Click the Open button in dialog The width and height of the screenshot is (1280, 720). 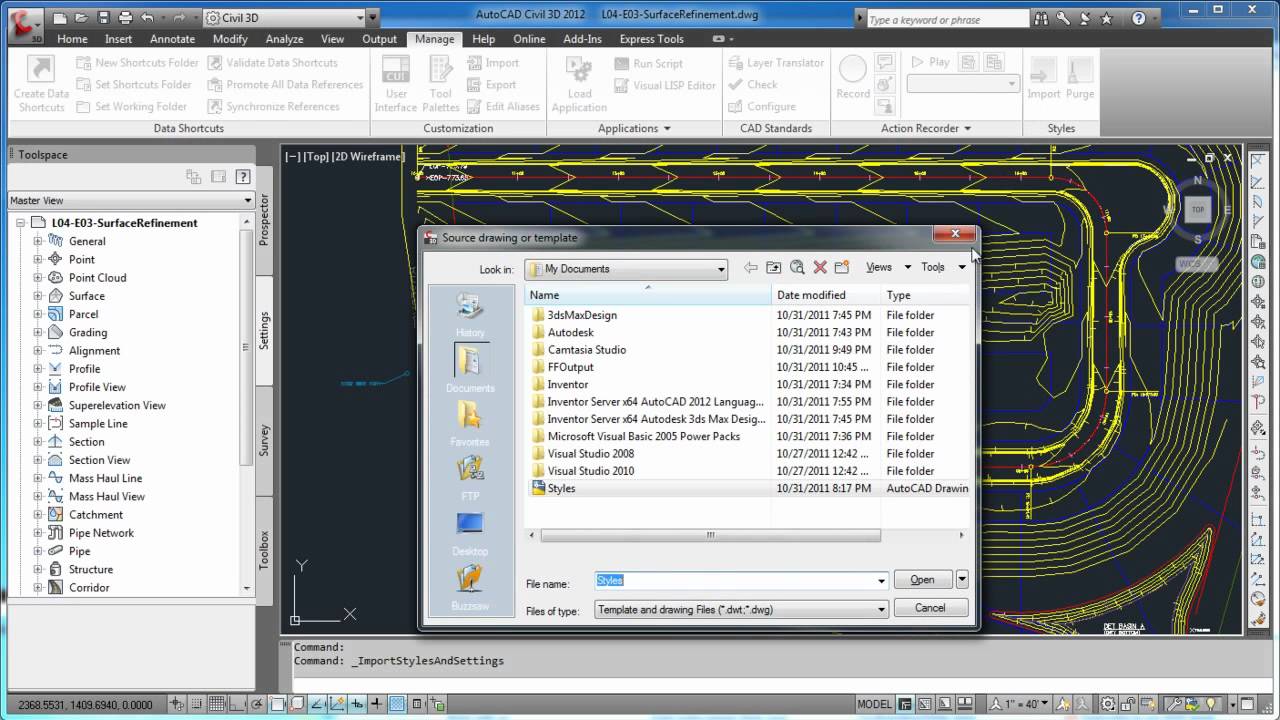click(x=922, y=580)
